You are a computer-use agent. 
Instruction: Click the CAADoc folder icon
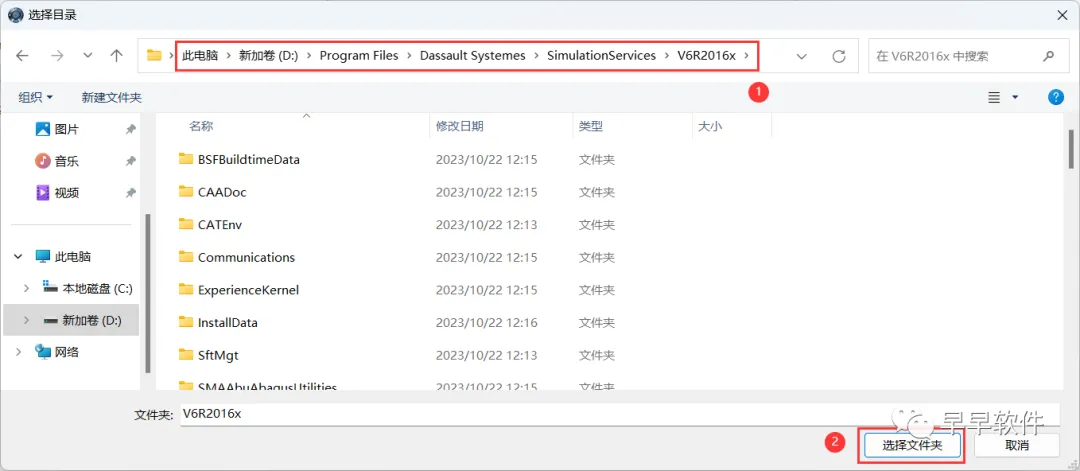[x=186, y=191]
